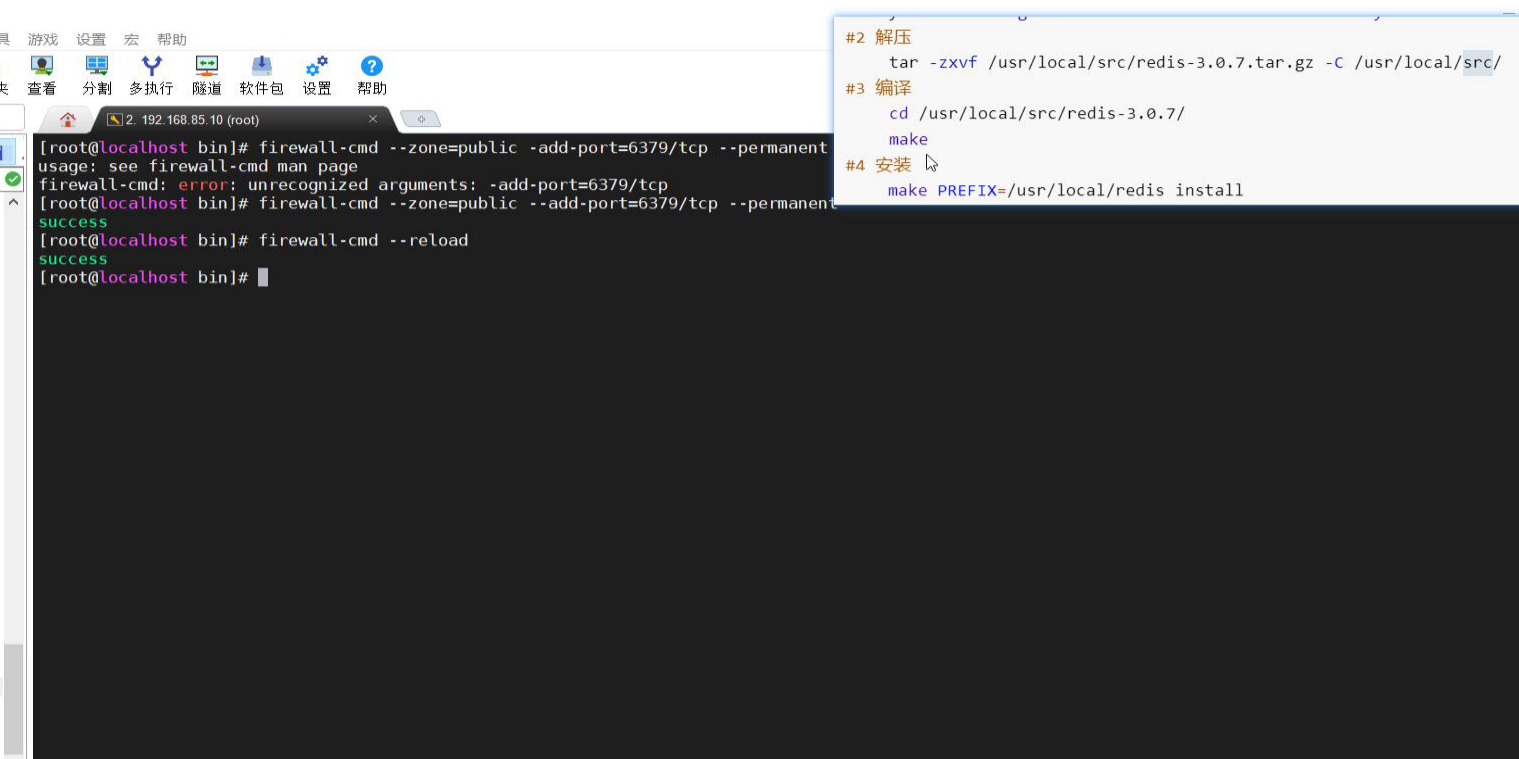1519x759 pixels.
Task: Click the 'make PREFIX=/usr/local/redis install' line
Action: tap(1066, 190)
